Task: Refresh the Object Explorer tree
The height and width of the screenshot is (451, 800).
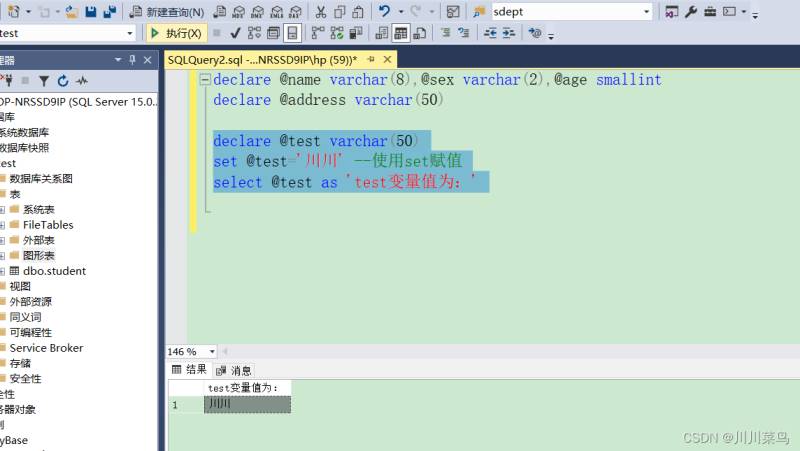Action: [62, 81]
